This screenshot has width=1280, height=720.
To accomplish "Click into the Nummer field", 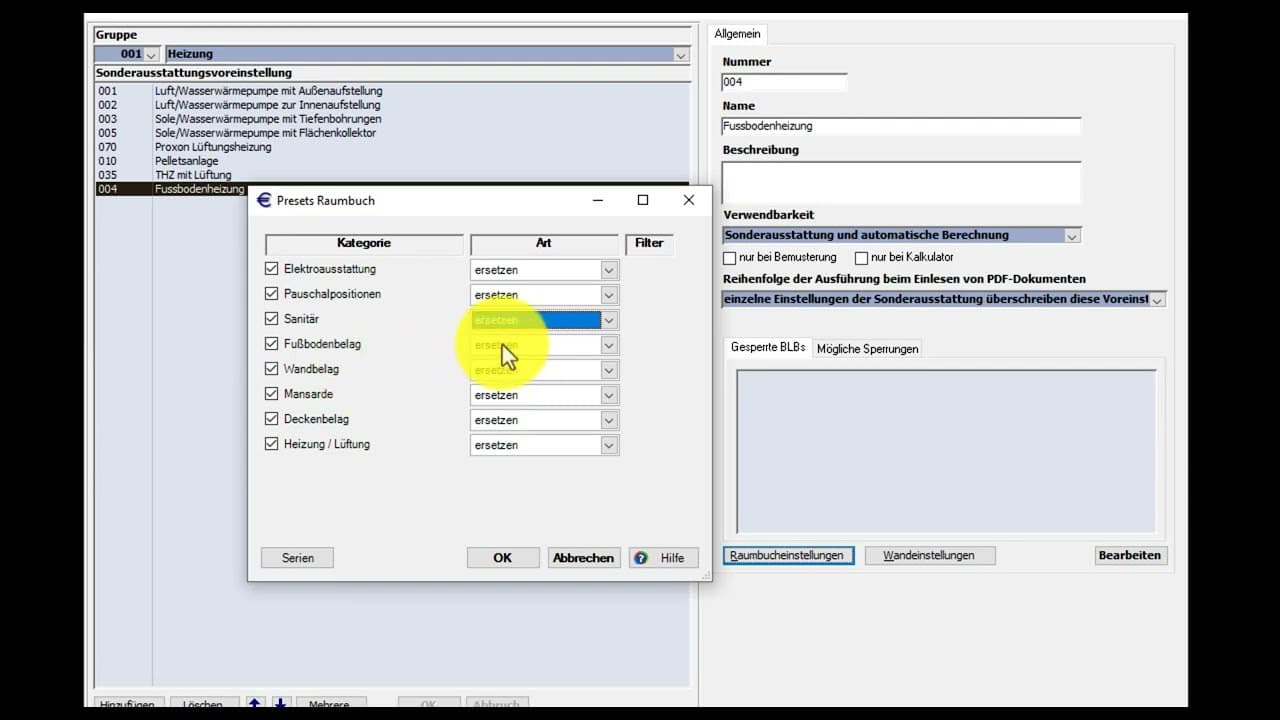I will tap(784, 82).
